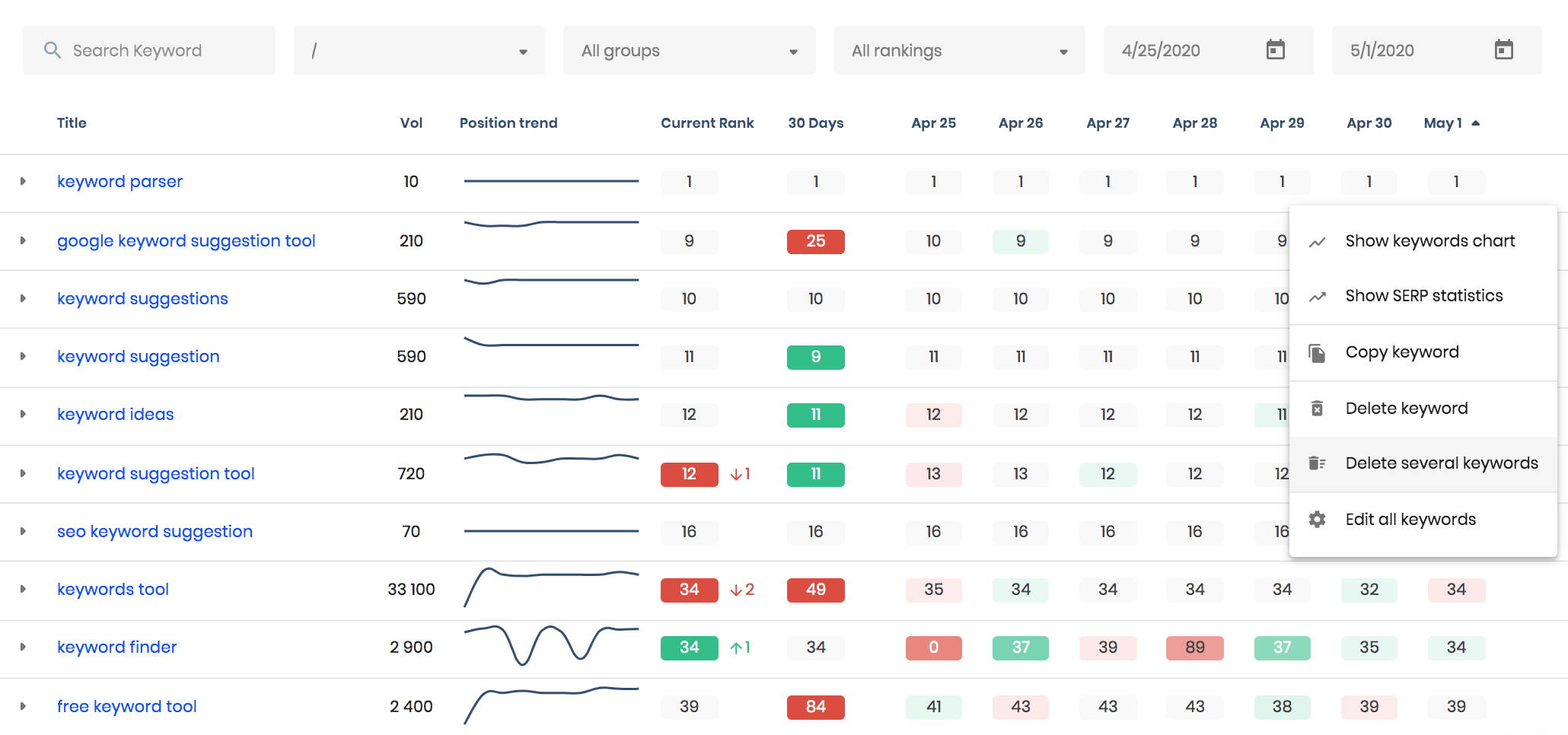The height and width of the screenshot is (735, 1568).
Task: Expand the keyword suggestion row
Action: (x=23, y=356)
